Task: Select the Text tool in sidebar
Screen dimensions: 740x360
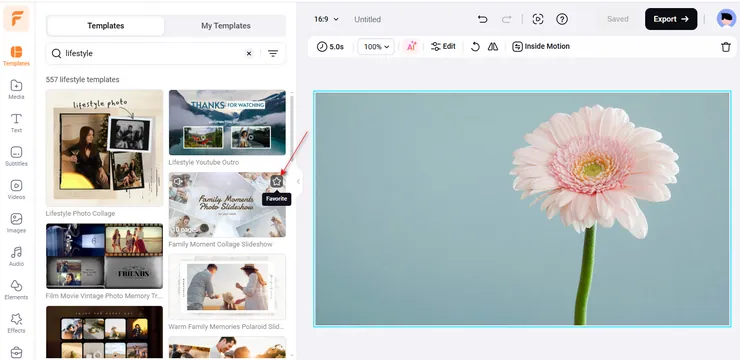Action: pyautogui.click(x=16, y=123)
